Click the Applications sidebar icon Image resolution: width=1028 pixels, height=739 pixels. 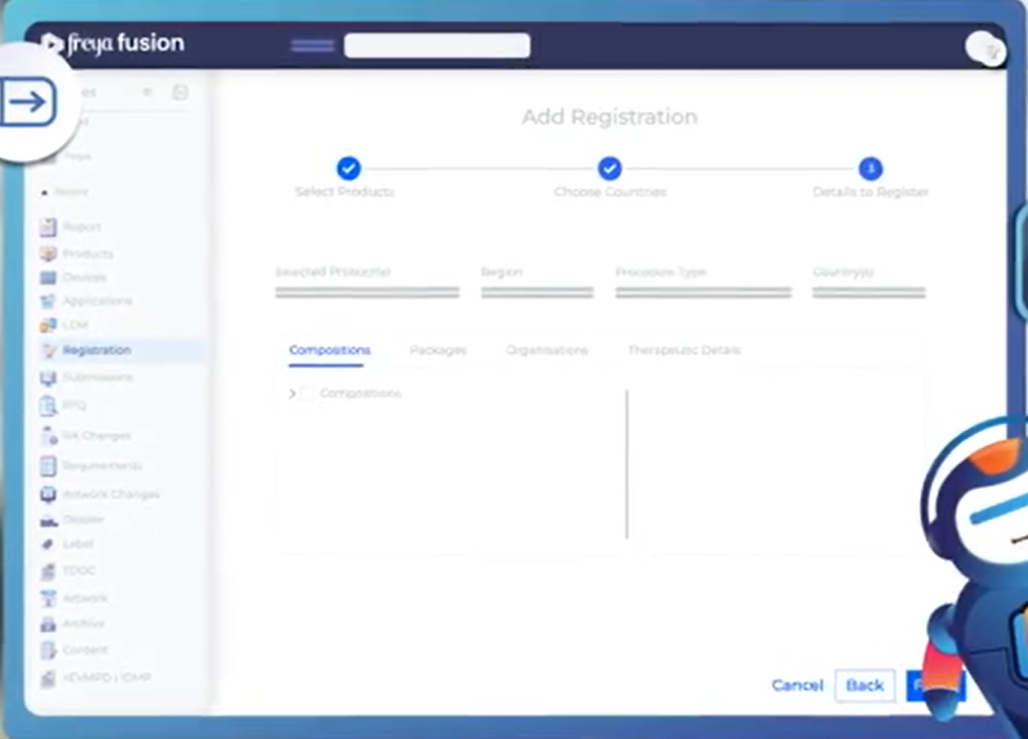(x=48, y=300)
